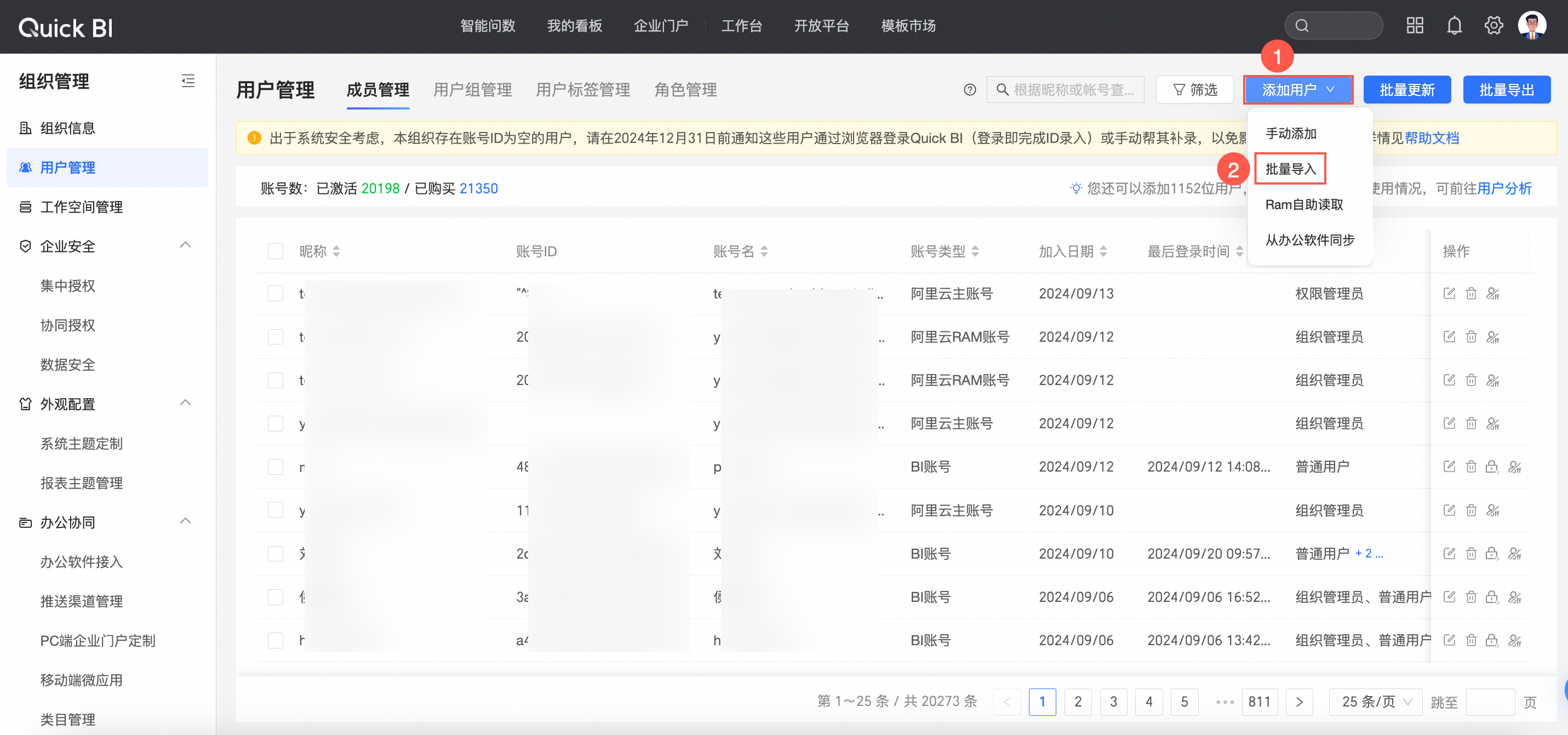Screen dimensions: 1568x735
Task: Check the 2024/09/12 阿里云主账号 row checkbox
Action: [276, 423]
